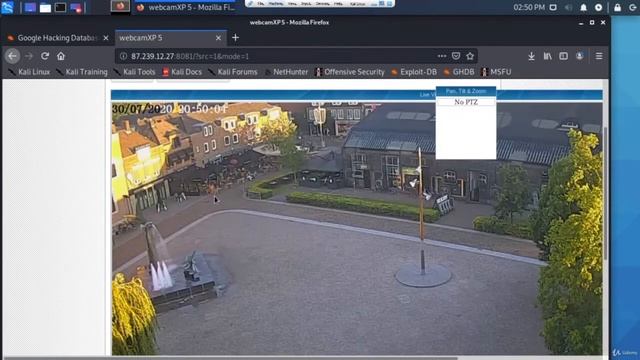Click the show desktop panel icon
Image resolution: width=640 pixels, height=360 pixels.
[30, 7]
